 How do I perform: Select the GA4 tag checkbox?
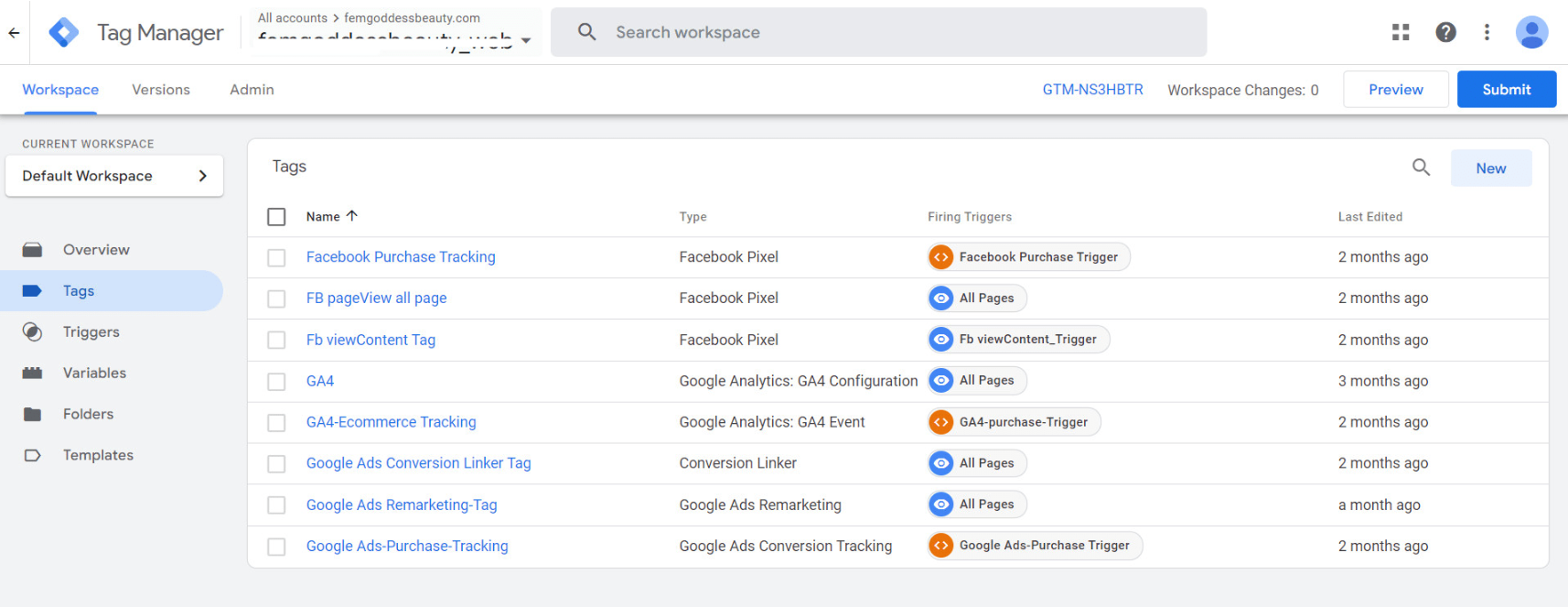pyautogui.click(x=276, y=382)
